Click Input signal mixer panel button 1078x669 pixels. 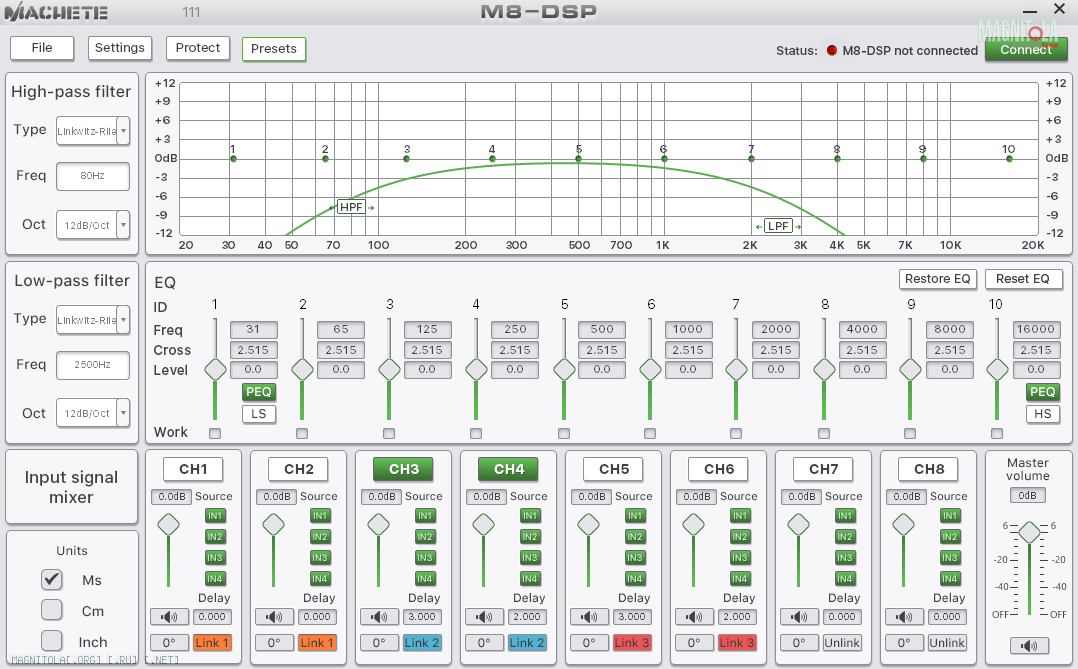coord(72,487)
